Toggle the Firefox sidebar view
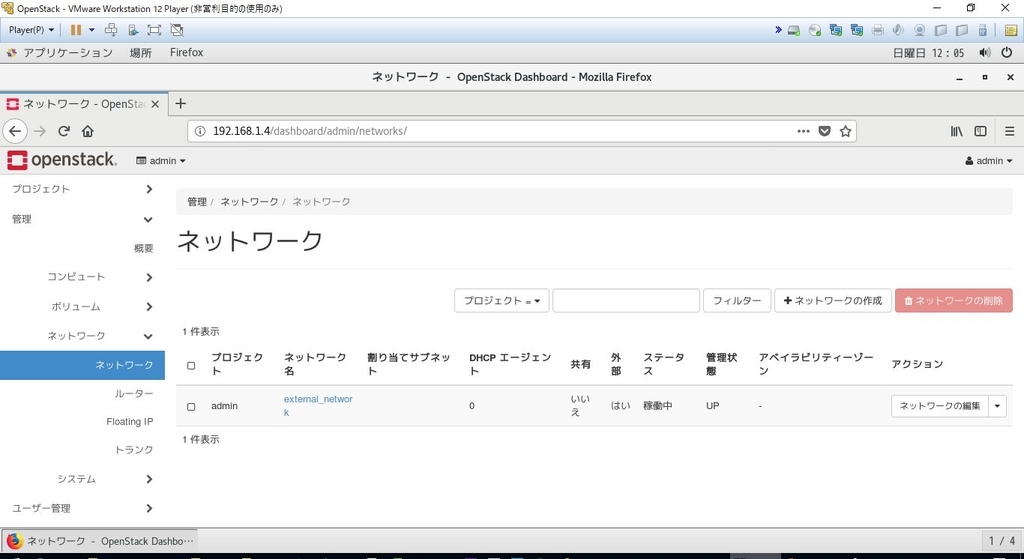Viewport: 1024px width, 559px height. (980, 131)
